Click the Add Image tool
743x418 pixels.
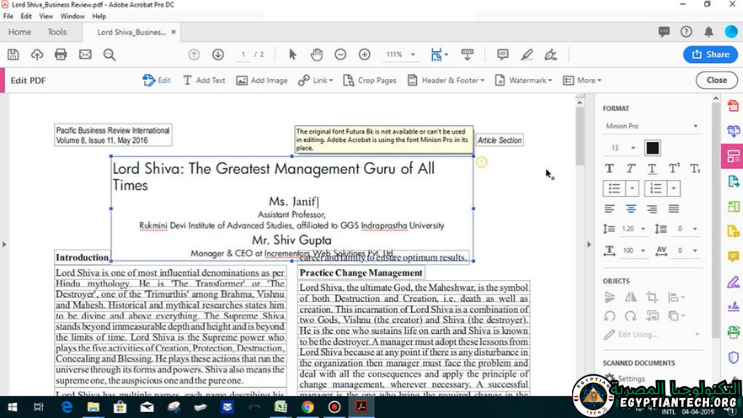(261, 80)
